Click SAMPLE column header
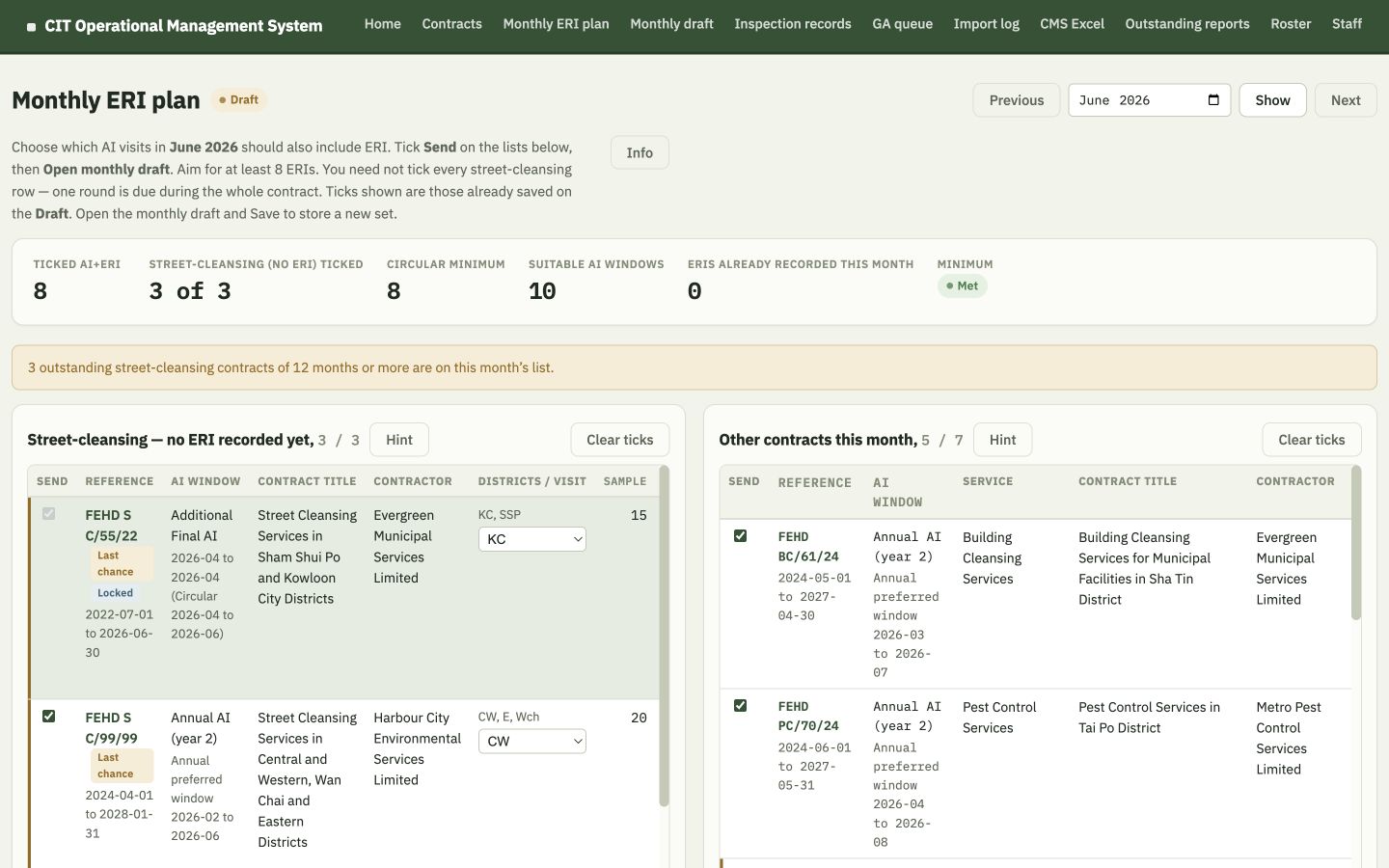This screenshot has height=868, width=1389. 625,481
